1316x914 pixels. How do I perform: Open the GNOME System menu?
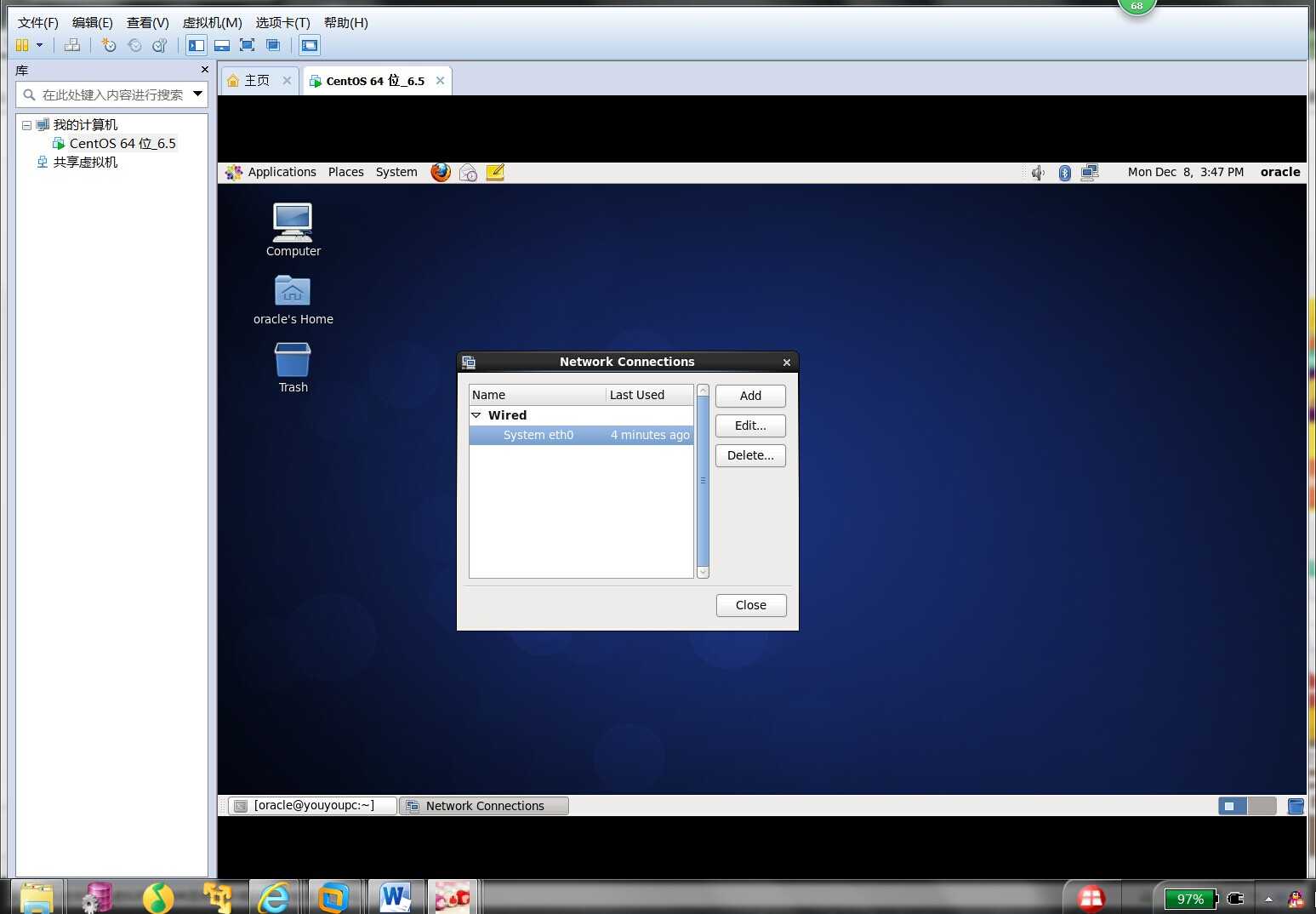click(x=396, y=172)
